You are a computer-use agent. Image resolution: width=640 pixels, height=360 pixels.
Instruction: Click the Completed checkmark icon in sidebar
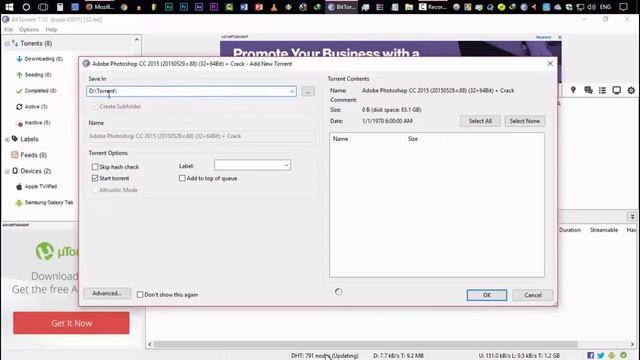pyautogui.click(x=19, y=91)
